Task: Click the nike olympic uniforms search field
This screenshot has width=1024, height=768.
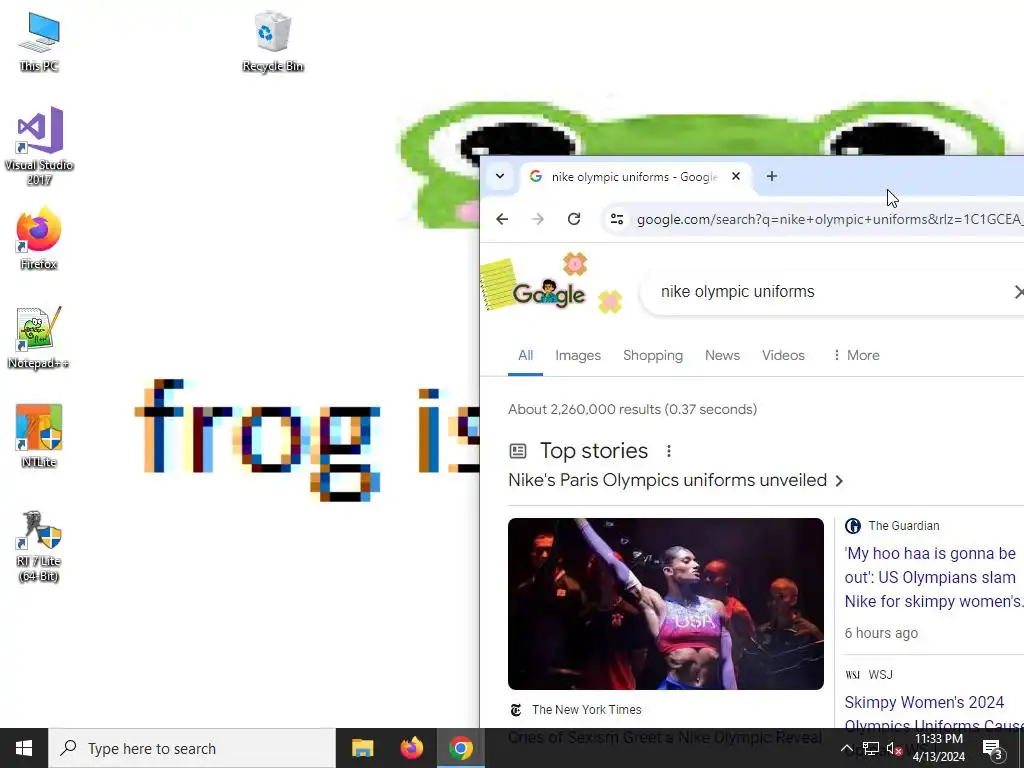Action: (833, 292)
